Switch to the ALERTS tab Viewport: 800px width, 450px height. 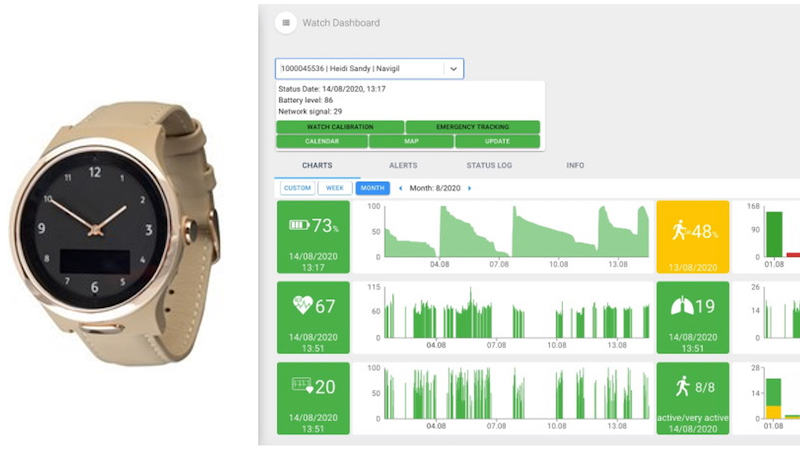tap(402, 165)
